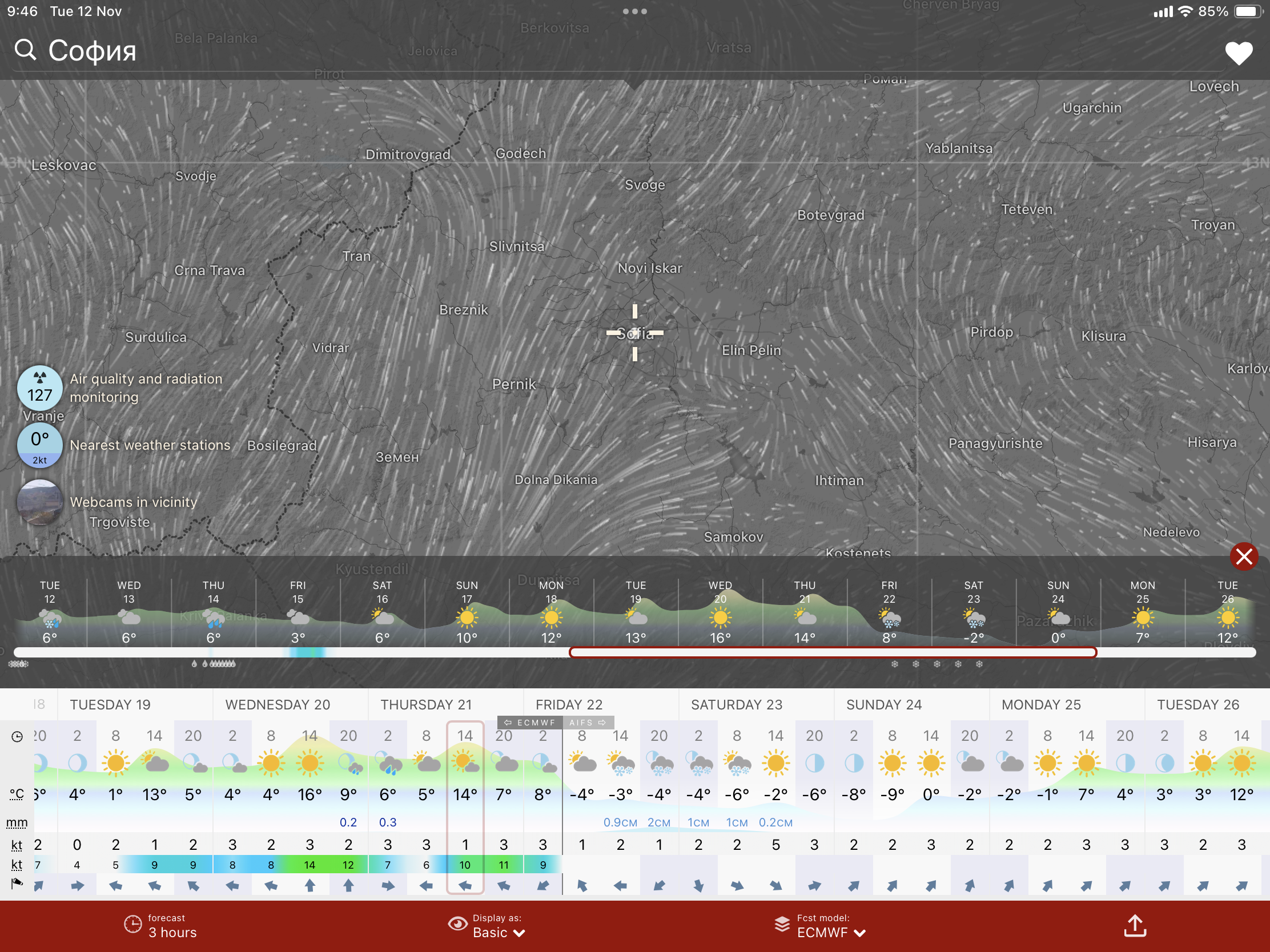Select WED 13 in daily forecast strip
The height and width of the screenshot is (952, 1270).
pyautogui.click(x=128, y=612)
